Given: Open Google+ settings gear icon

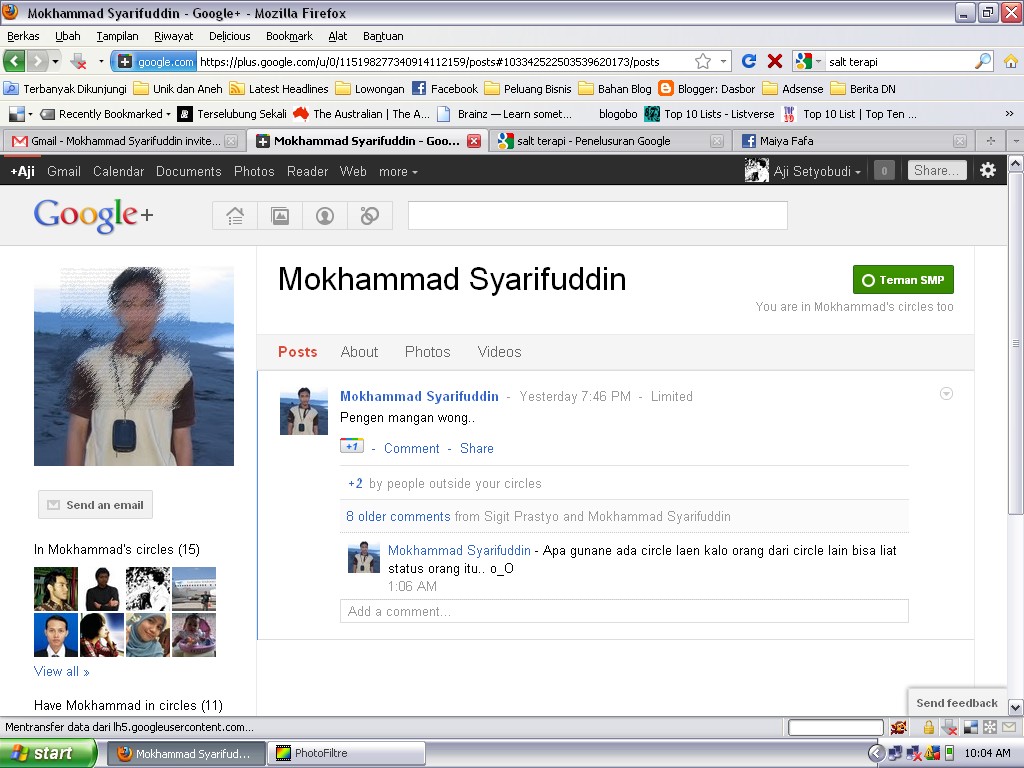Looking at the screenshot, I should pyautogui.click(x=988, y=170).
